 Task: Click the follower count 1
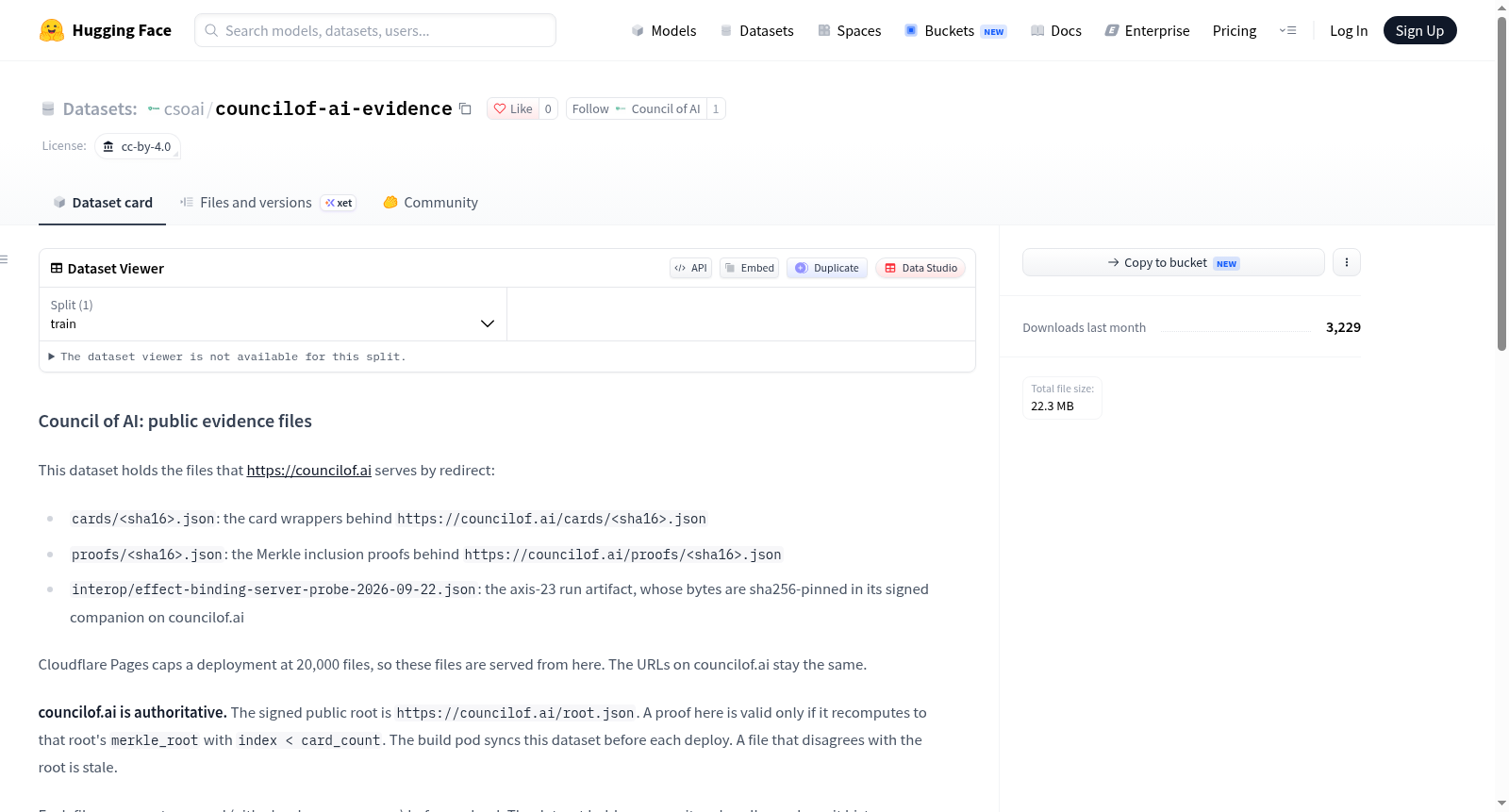pos(716,108)
